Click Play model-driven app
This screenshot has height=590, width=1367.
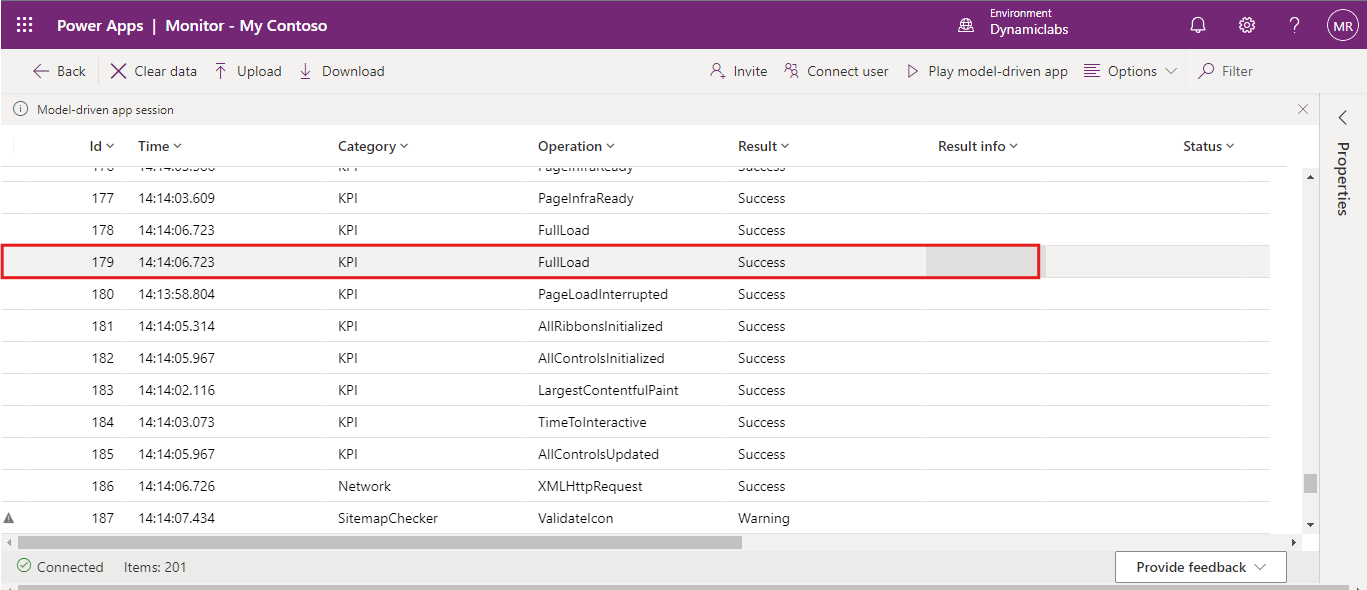point(986,71)
